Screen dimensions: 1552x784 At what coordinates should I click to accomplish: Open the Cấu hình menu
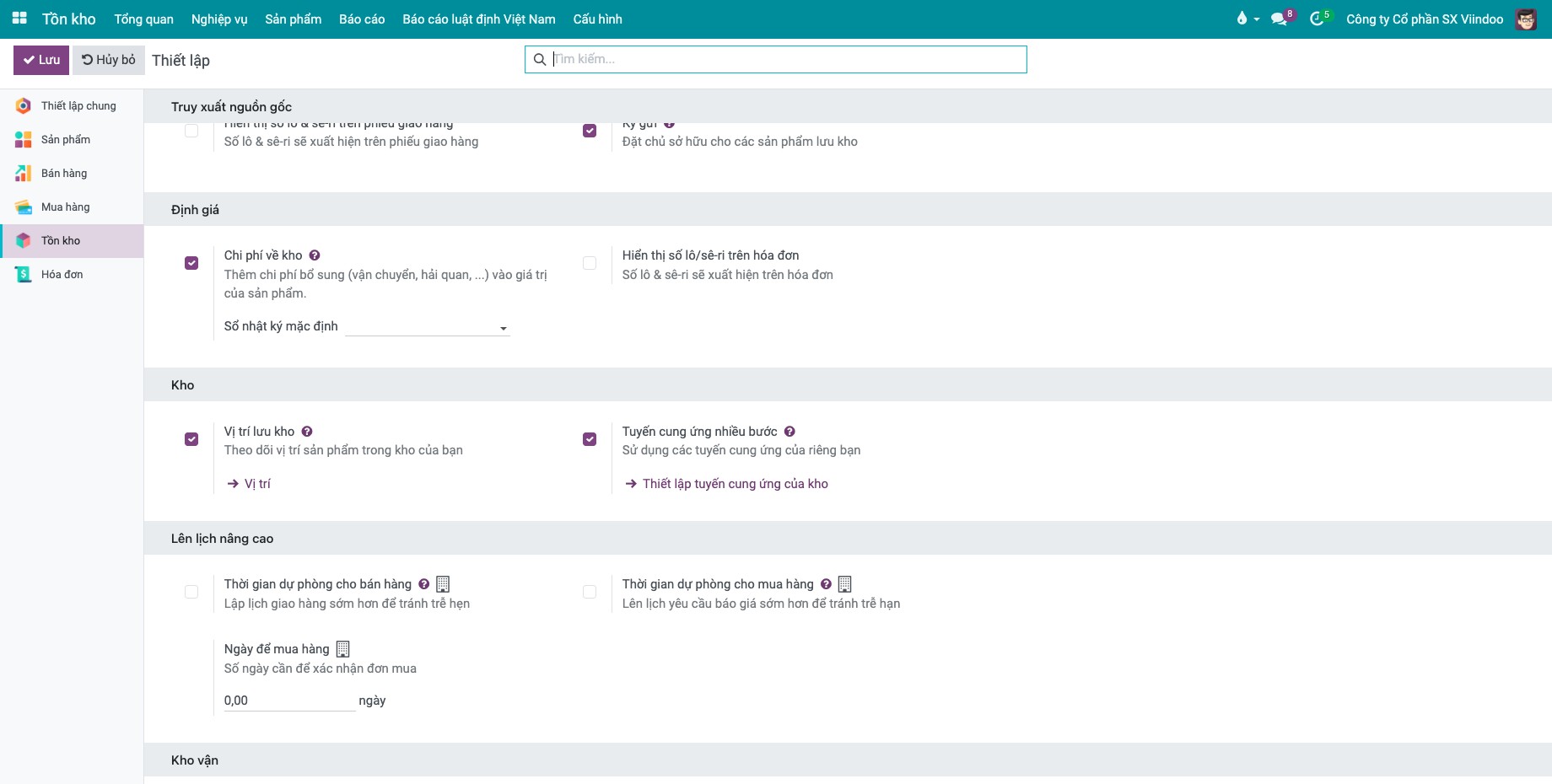(x=597, y=19)
